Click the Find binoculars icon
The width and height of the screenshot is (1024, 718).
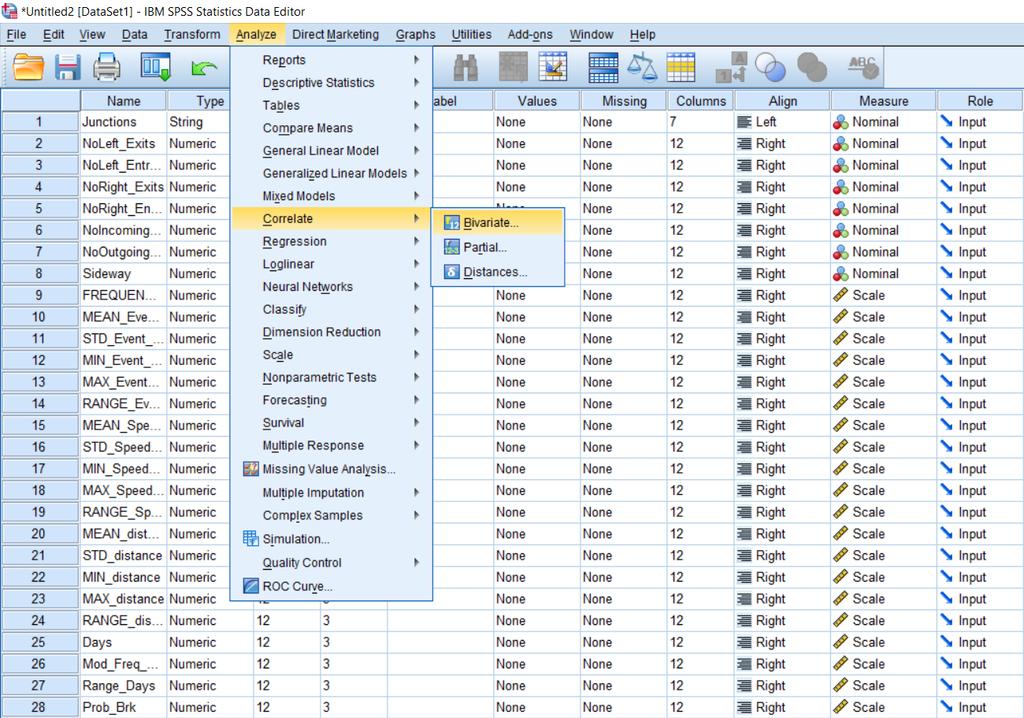466,68
